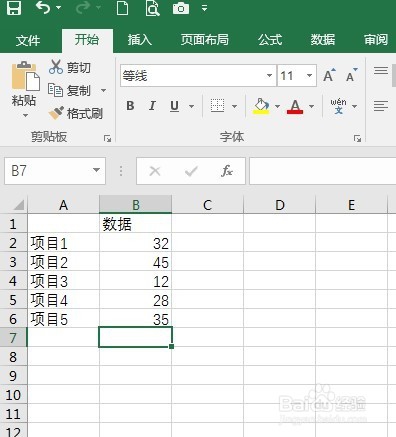Viewport: 396px width, 437px height.
Task: Click the confirm checkmark formula icon
Action: [191, 171]
